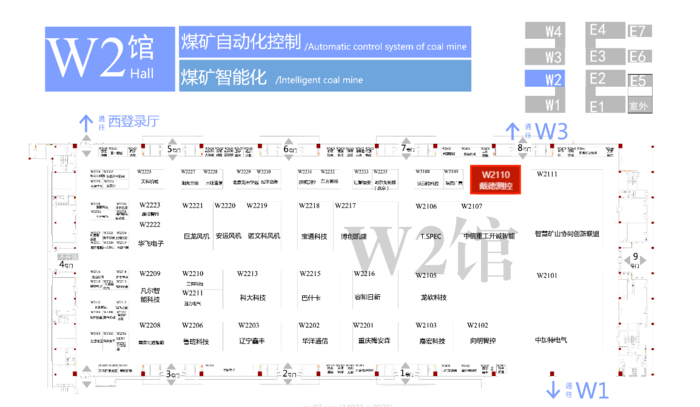700x407 pixels.
Task: Click booth label W2102
Action: pos(478,325)
